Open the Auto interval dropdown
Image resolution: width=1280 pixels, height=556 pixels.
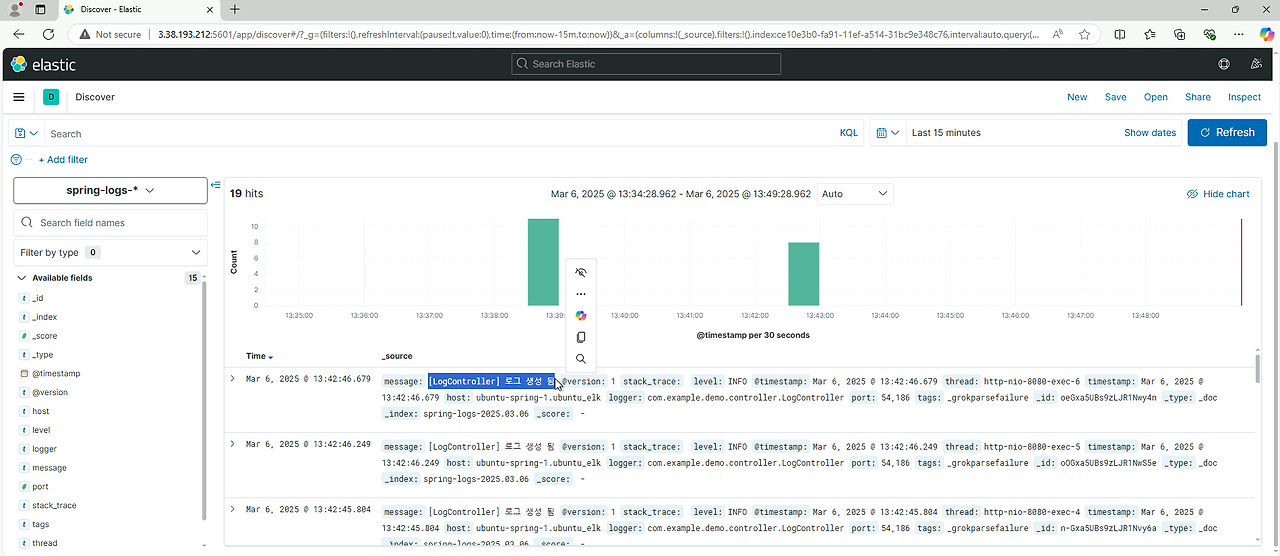pyautogui.click(x=855, y=194)
